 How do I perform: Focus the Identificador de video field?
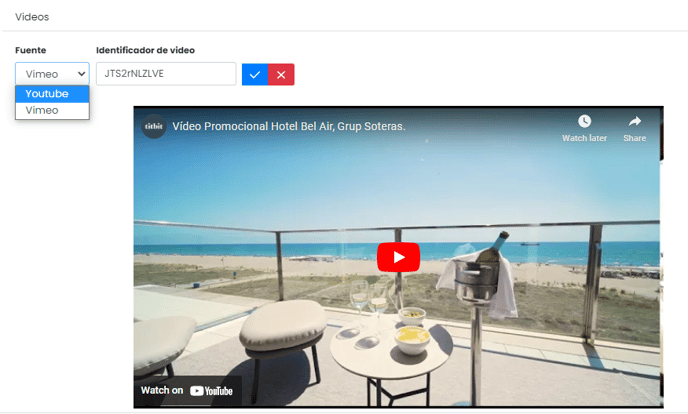[166, 74]
